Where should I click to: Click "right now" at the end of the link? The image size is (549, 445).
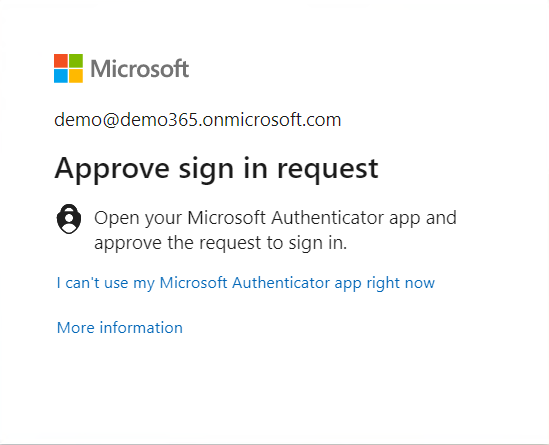pos(401,283)
